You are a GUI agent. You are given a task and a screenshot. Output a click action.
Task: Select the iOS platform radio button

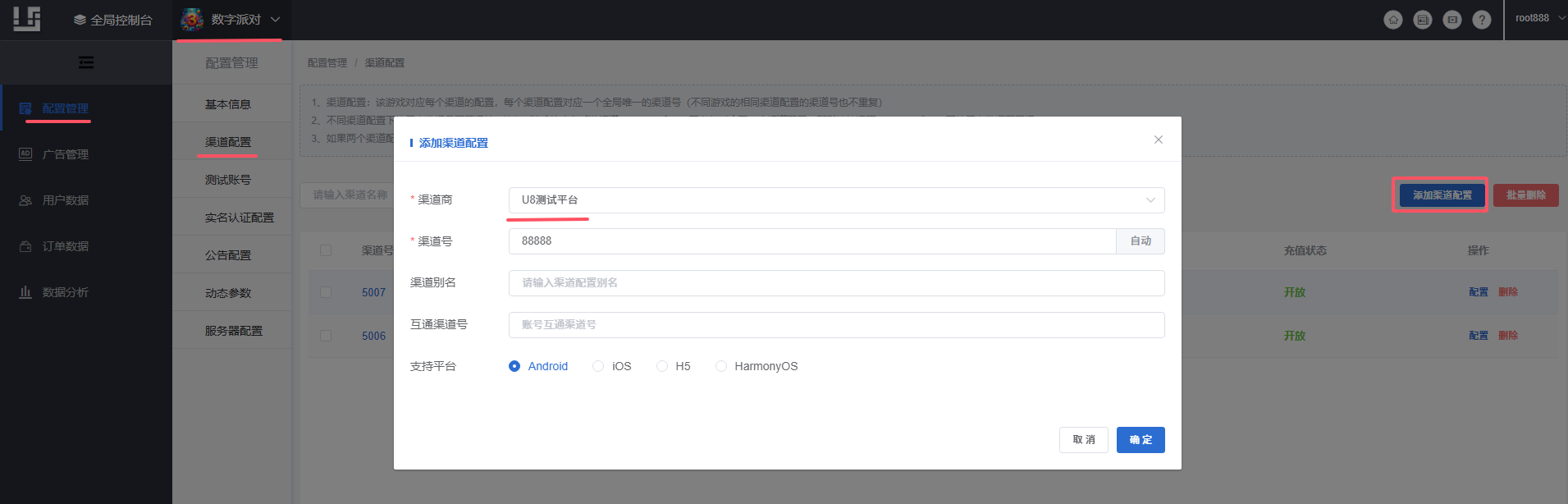pos(598,366)
